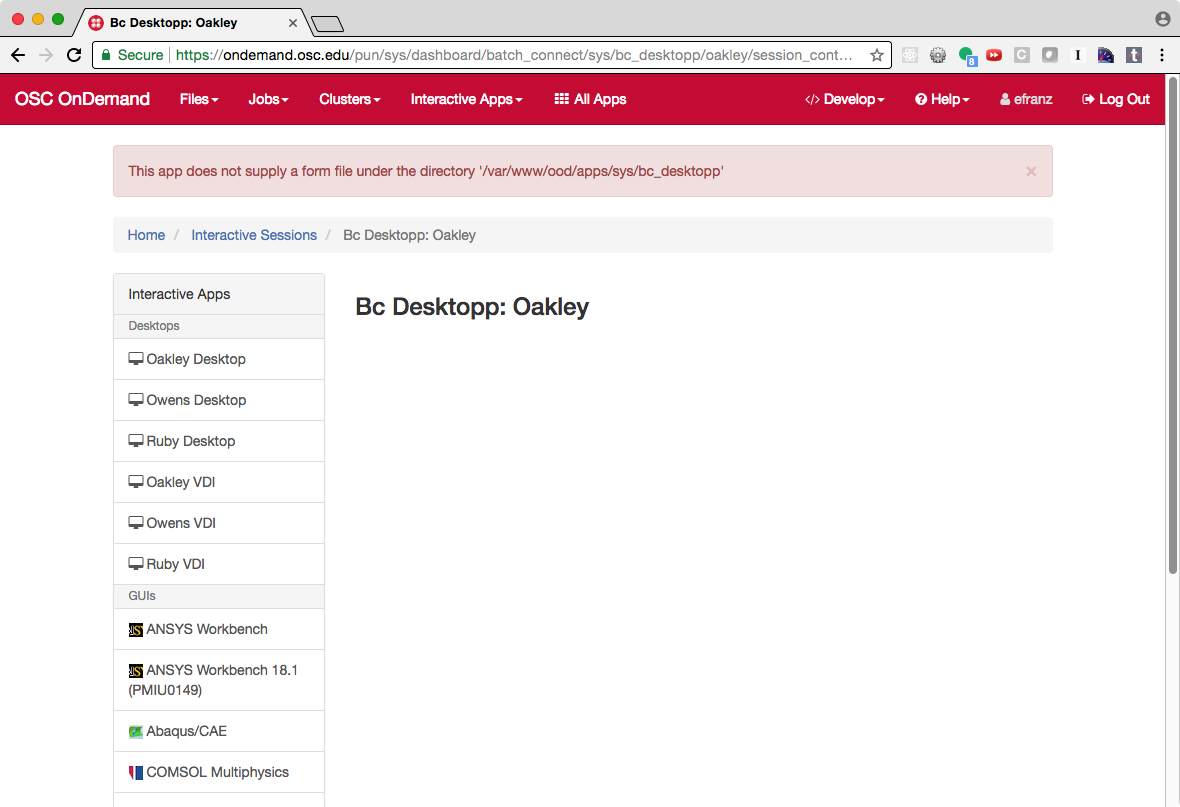Viewport: 1180px width, 807px height.
Task: Dismiss the red form file error alert
Action: (1031, 172)
